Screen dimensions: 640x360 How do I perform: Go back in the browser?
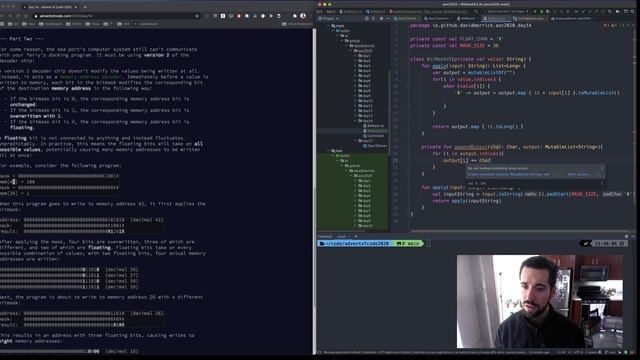[2, 16]
